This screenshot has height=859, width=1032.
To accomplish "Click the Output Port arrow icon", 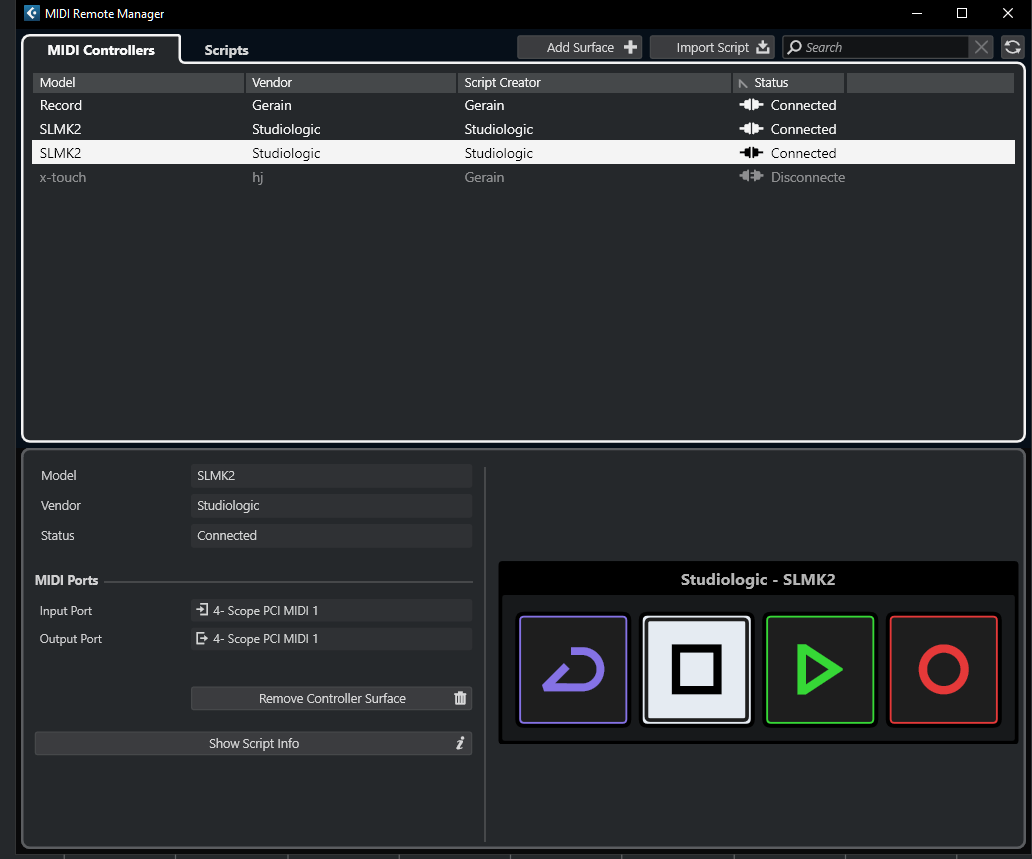I will [x=202, y=638].
